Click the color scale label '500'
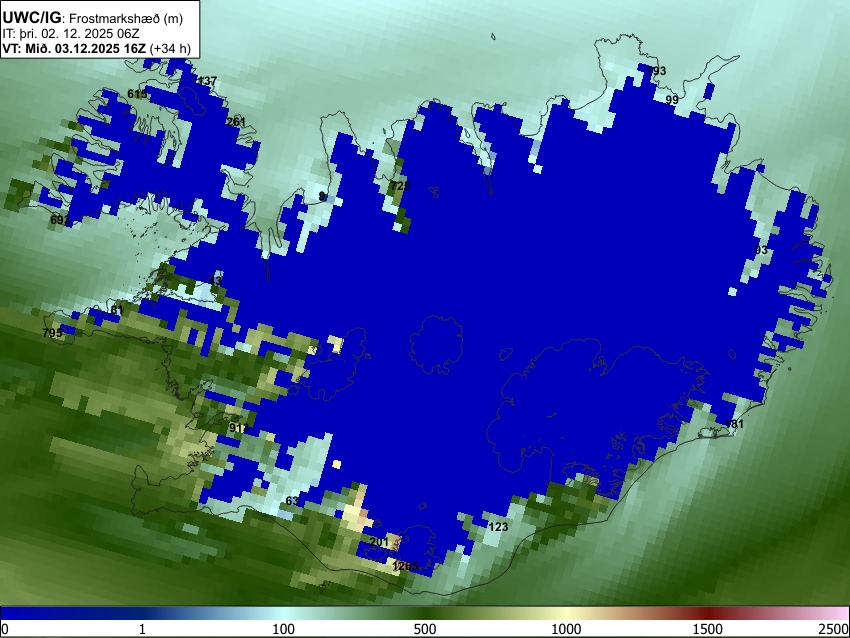 point(425,629)
